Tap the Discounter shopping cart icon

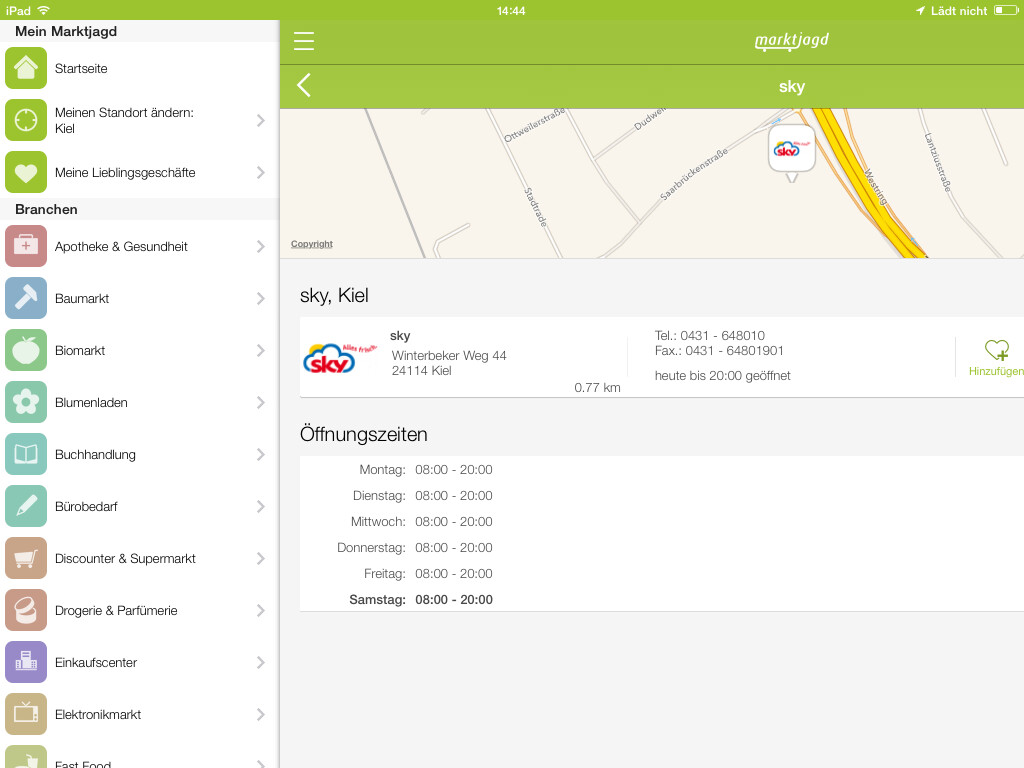coord(26,558)
